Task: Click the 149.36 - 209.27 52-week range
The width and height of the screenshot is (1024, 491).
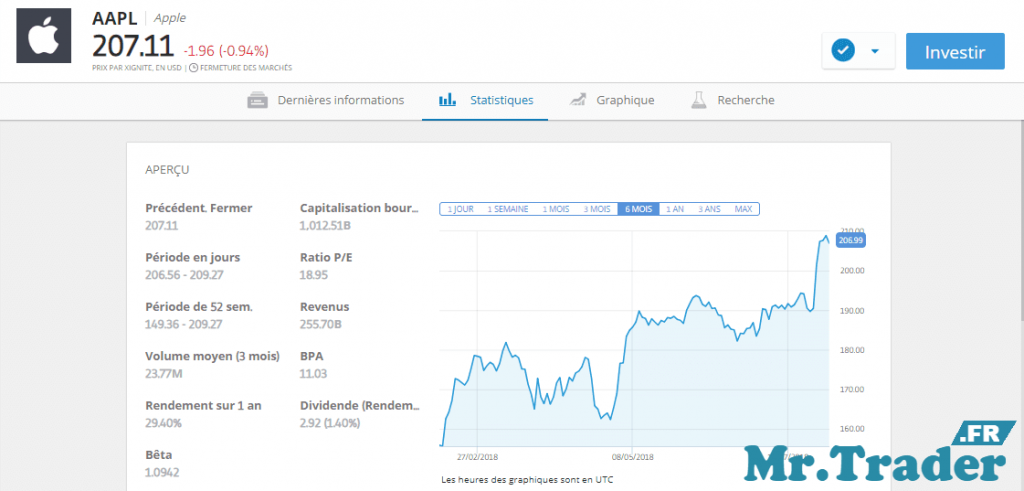Action: tap(184, 325)
